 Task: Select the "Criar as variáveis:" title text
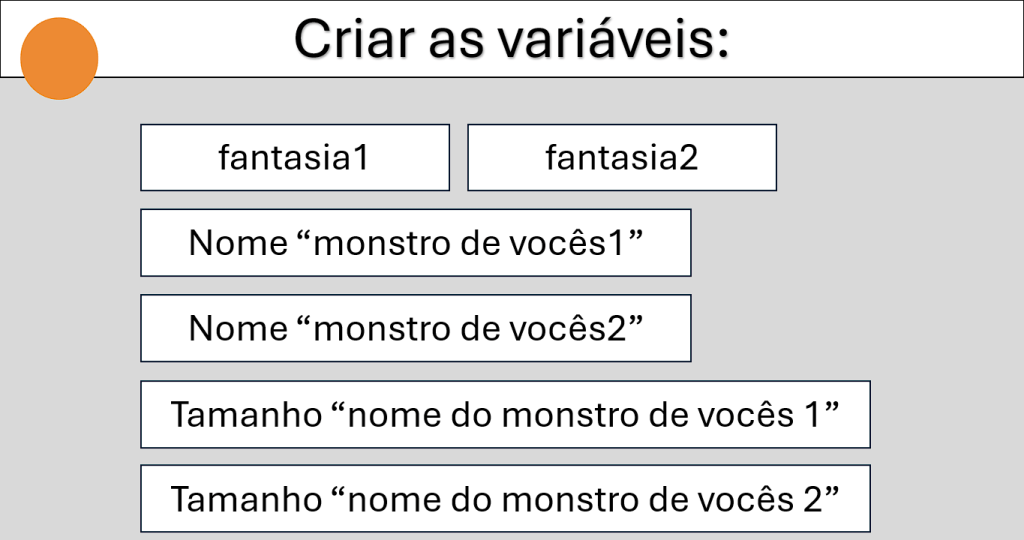coord(511,39)
